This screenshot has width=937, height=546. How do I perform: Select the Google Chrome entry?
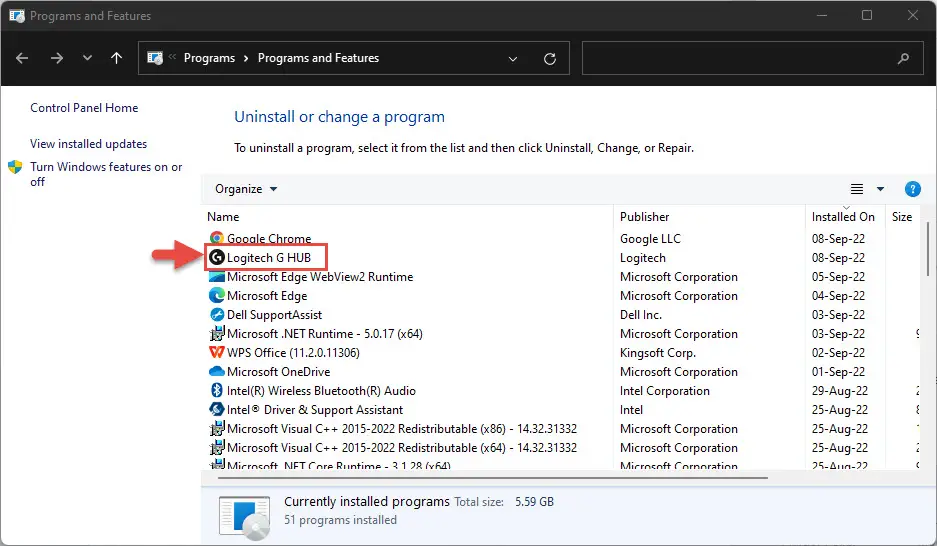(269, 239)
